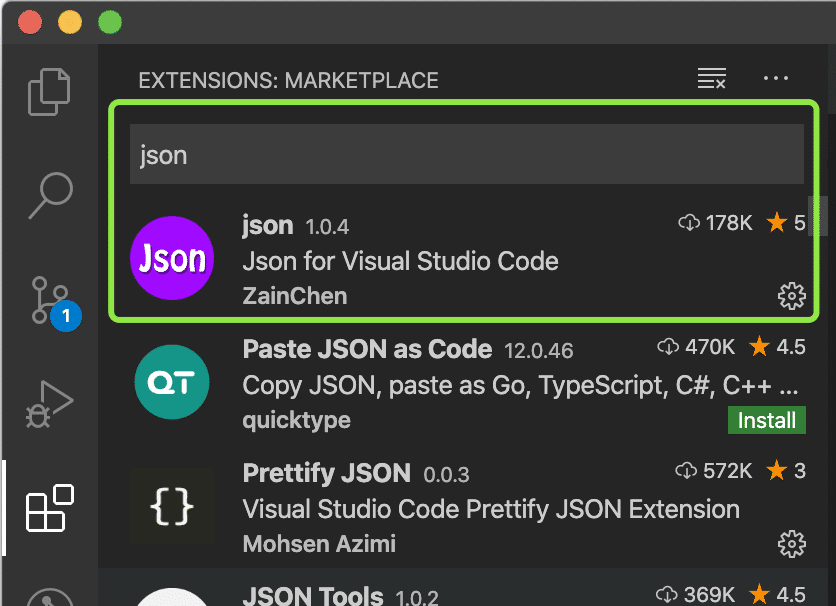Click 'Json for Visual Studio Code' description
Screen dimensions: 836x606
pyautogui.click(x=400, y=262)
